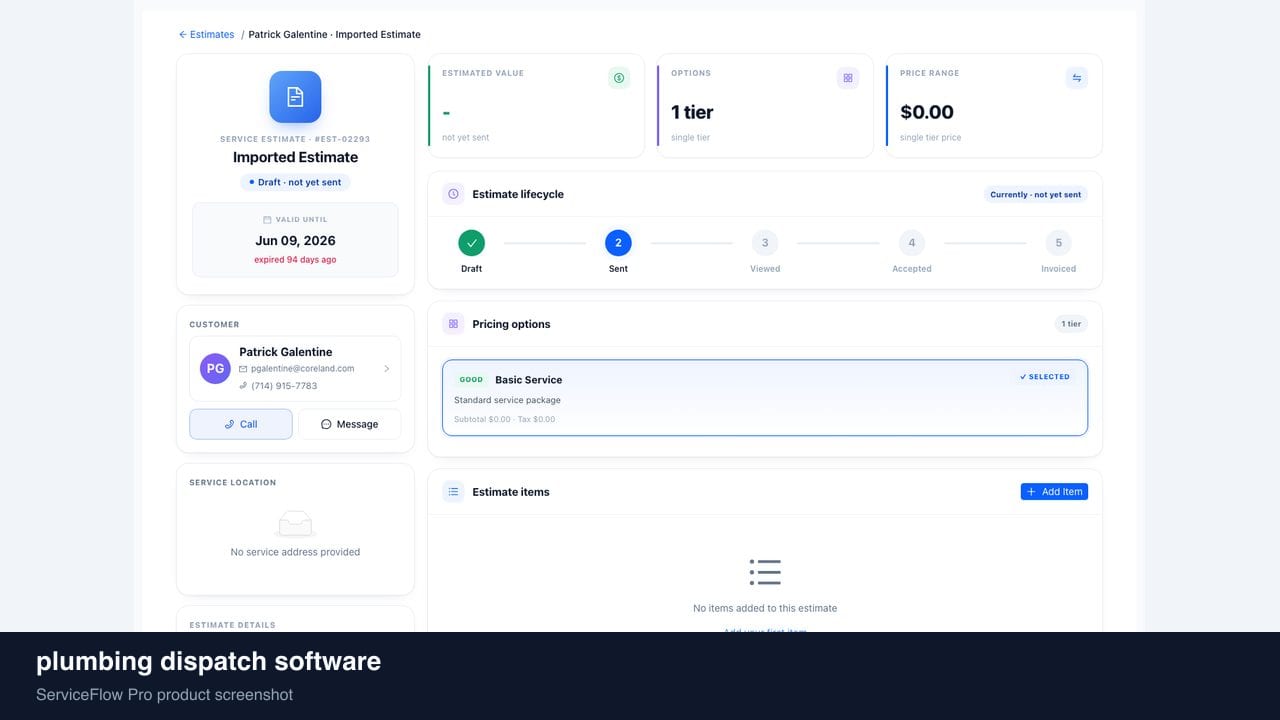Click the pgalentine@coreland.com email

tap(302, 369)
